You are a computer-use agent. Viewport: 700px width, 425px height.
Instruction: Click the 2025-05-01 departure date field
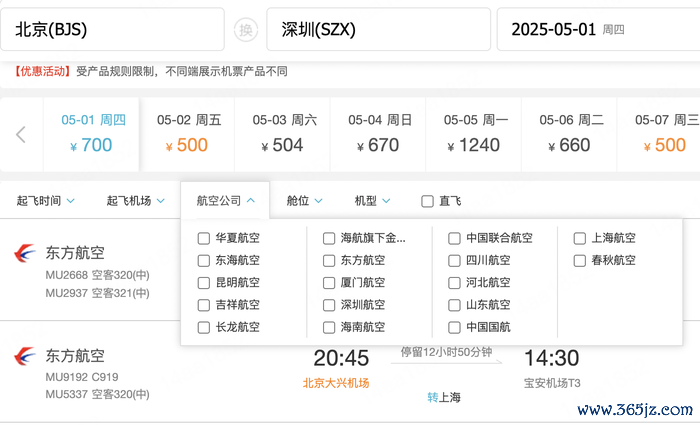click(x=599, y=29)
